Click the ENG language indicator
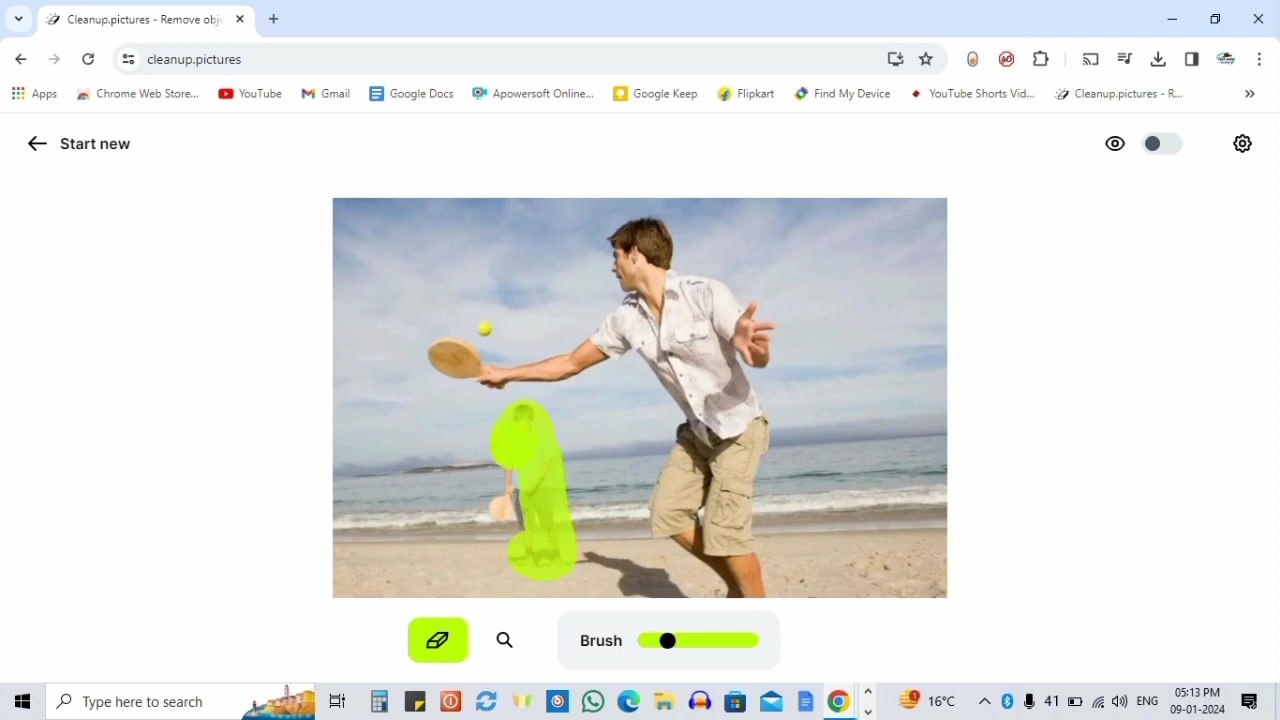The height and width of the screenshot is (720, 1280). point(1147,701)
